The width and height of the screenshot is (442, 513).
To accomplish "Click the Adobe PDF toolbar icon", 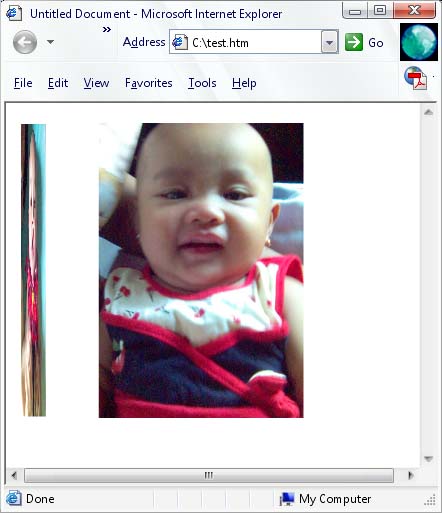I will pos(416,78).
